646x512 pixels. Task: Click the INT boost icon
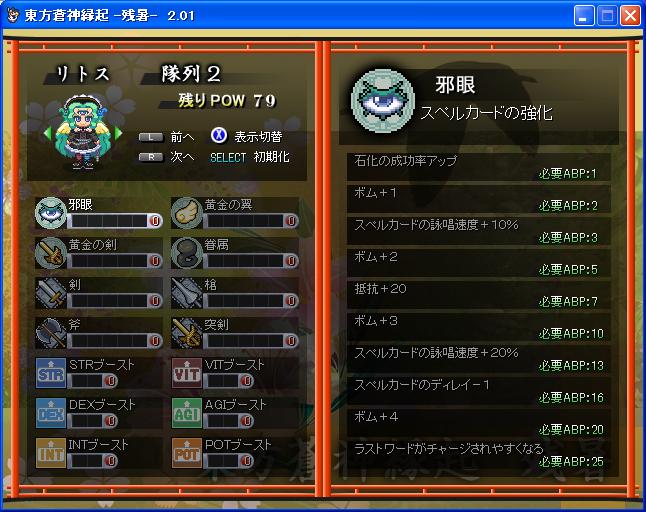(x=51, y=453)
